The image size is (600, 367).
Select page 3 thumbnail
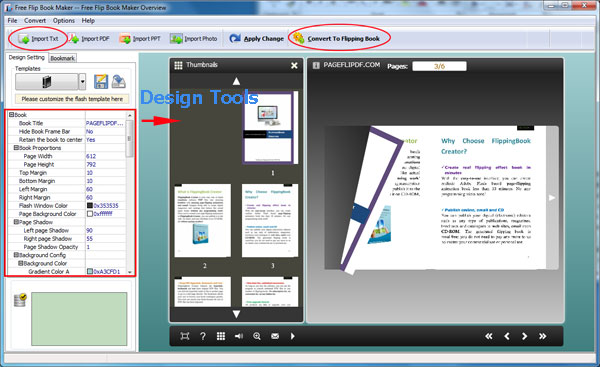coord(270,220)
